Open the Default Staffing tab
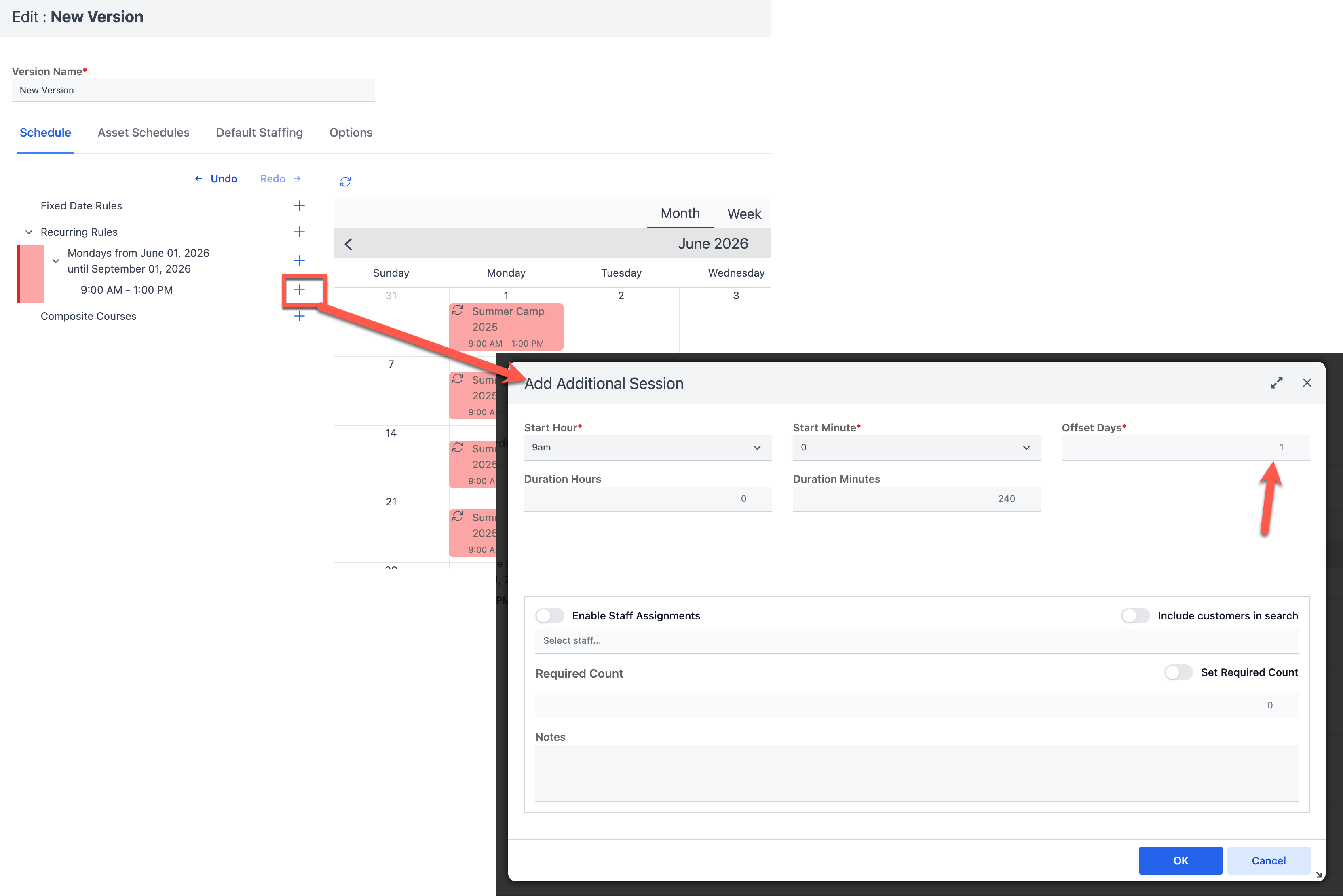Viewport: 1343px width, 896px height. point(260,133)
